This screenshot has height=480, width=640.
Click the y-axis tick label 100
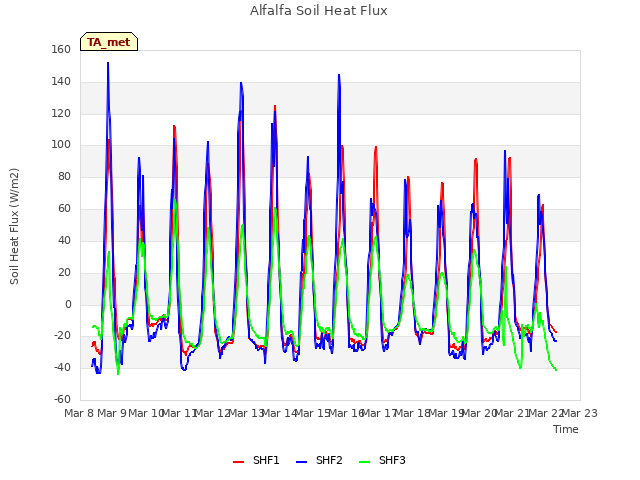click(x=61, y=145)
